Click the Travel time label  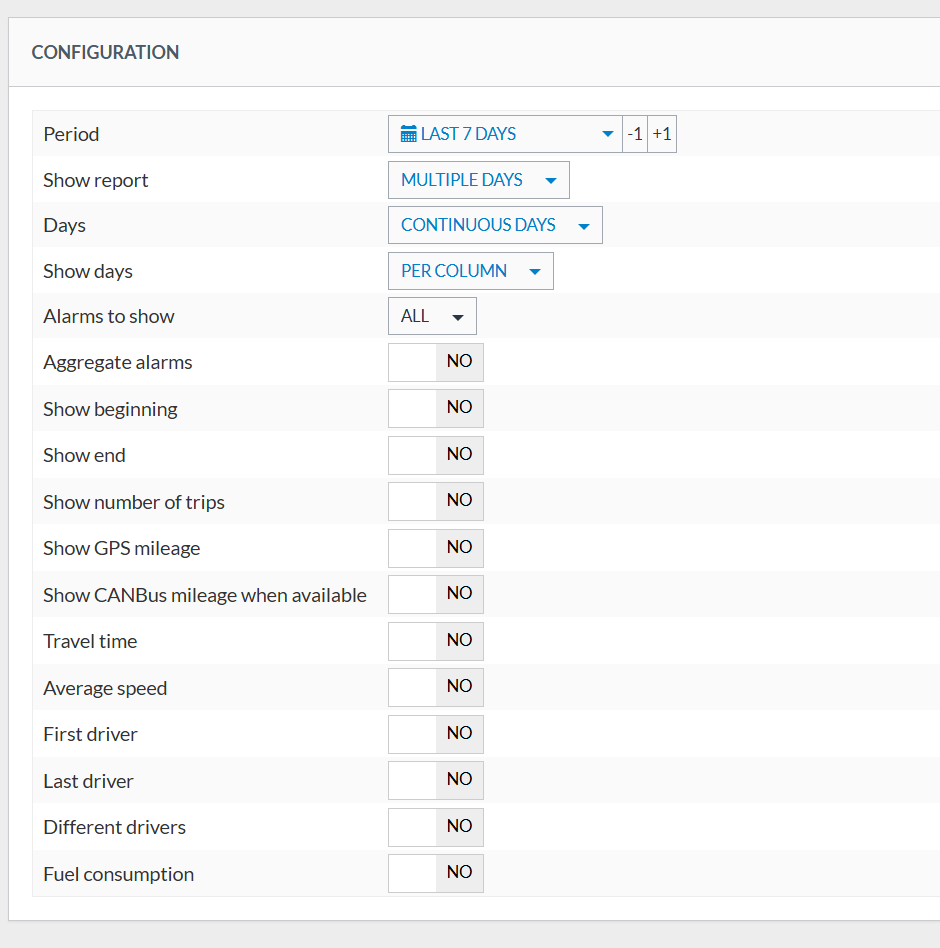pos(90,641)
